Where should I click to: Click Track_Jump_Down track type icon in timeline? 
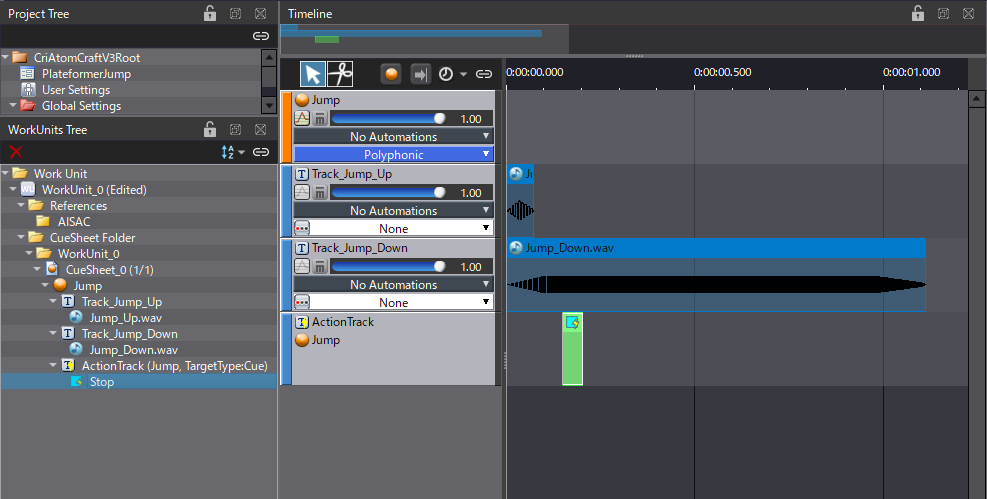[302, 249]
